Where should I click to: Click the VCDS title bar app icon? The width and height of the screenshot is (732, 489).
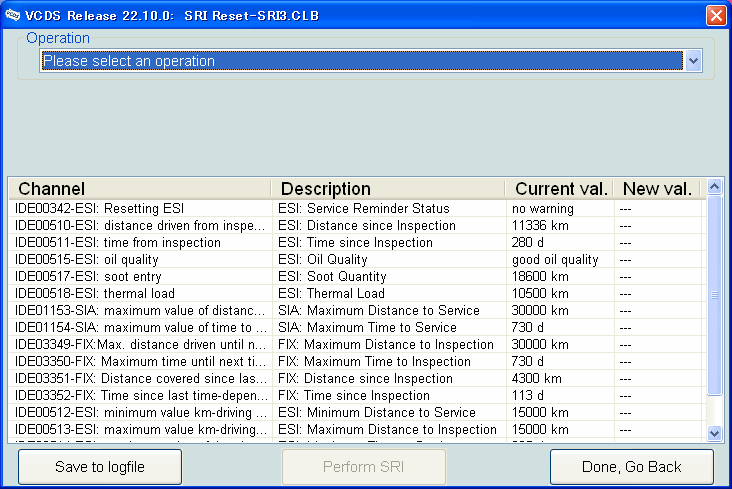13,15
